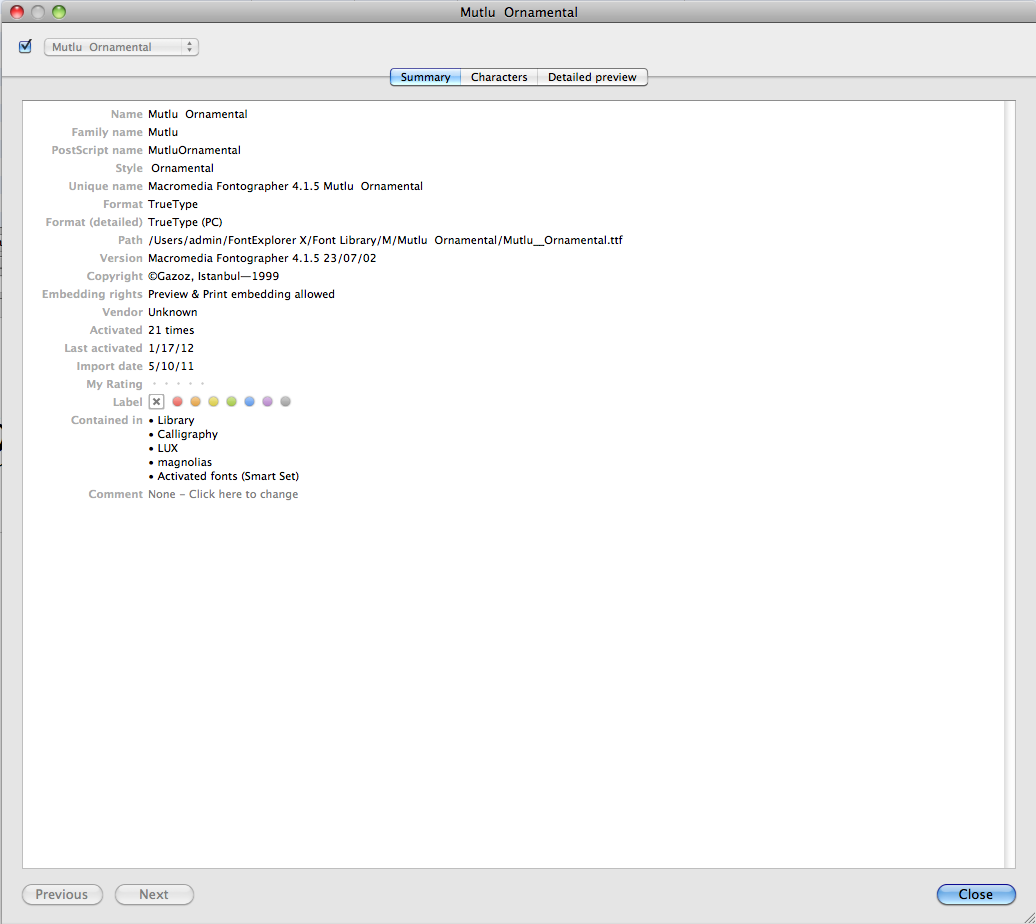Open the Detailed preview tab
Viewport: 1036px width, 924px height.
click(592, 77)
